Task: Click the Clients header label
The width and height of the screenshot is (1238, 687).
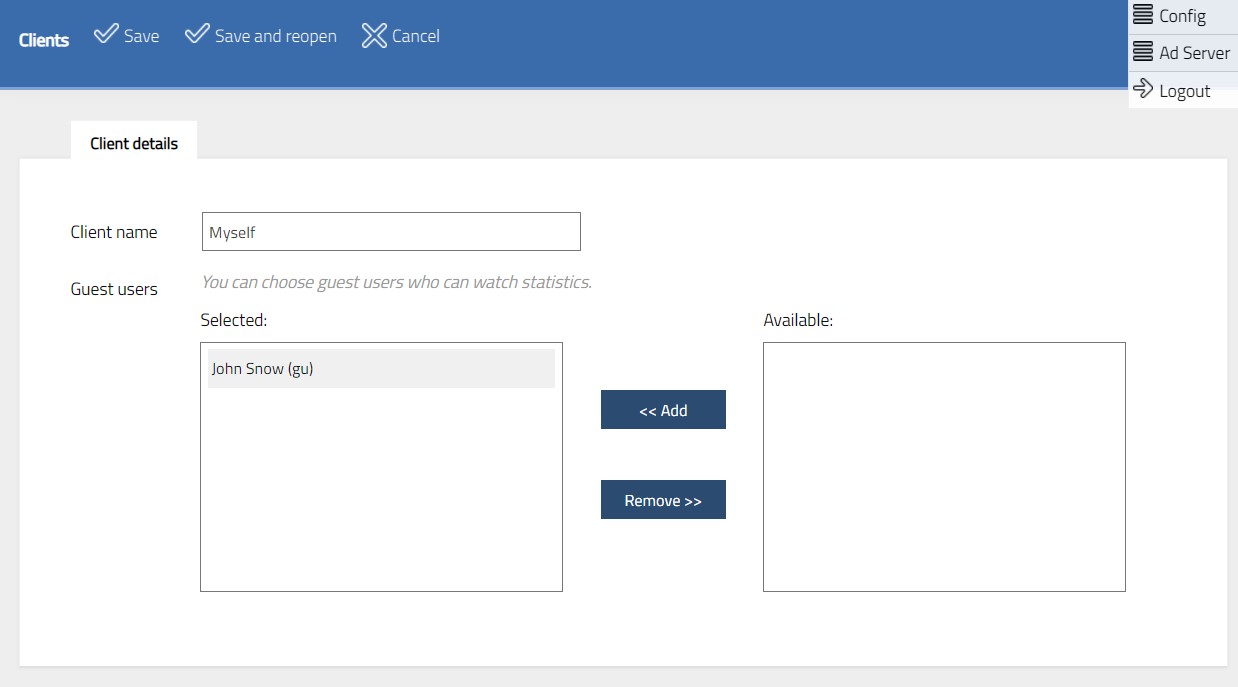Action: 43,40
